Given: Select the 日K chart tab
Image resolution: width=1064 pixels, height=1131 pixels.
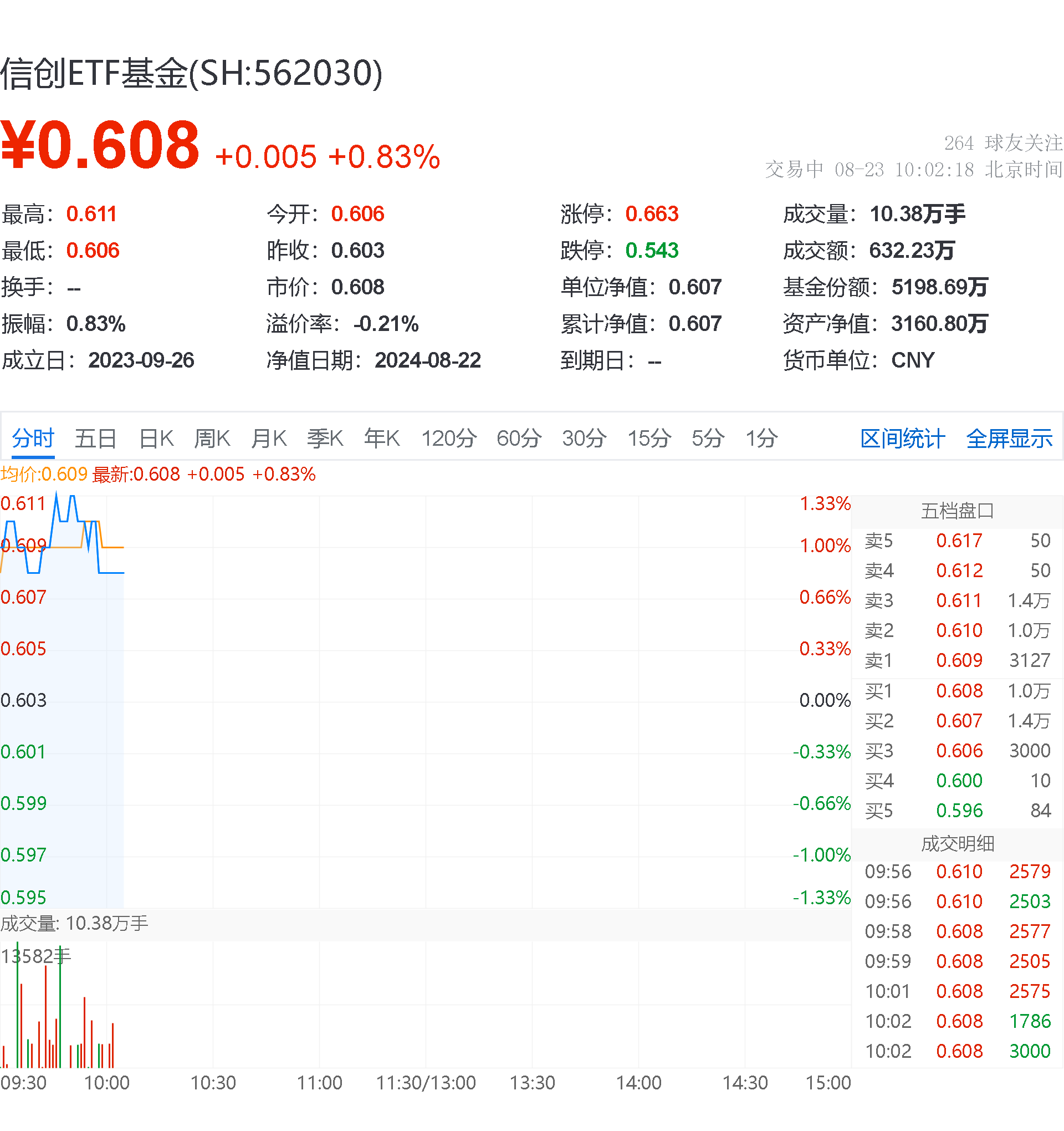Looking at the screenshot, I should (x=156, y=439).
